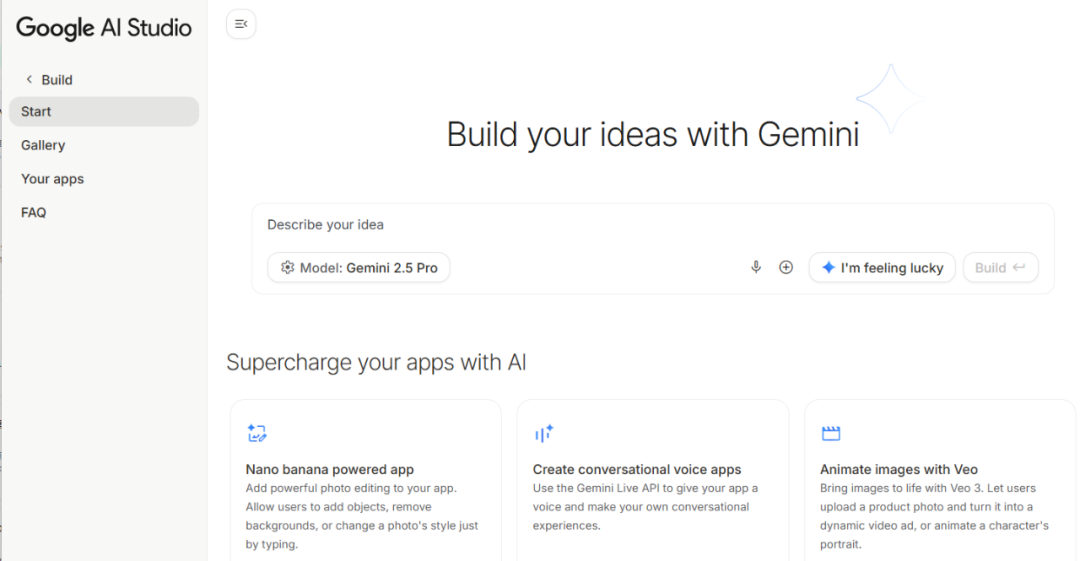Click the Build submit button

click(1000, 267)
